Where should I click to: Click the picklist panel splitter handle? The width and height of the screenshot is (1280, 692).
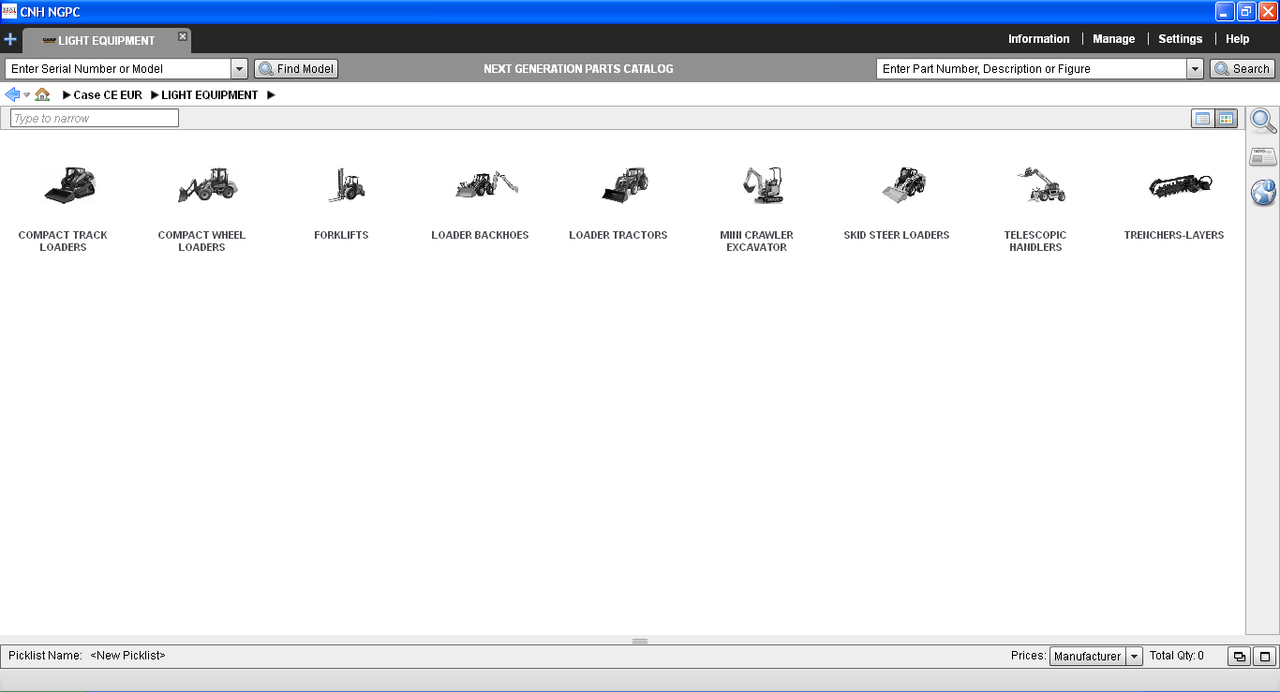point(640,641)
